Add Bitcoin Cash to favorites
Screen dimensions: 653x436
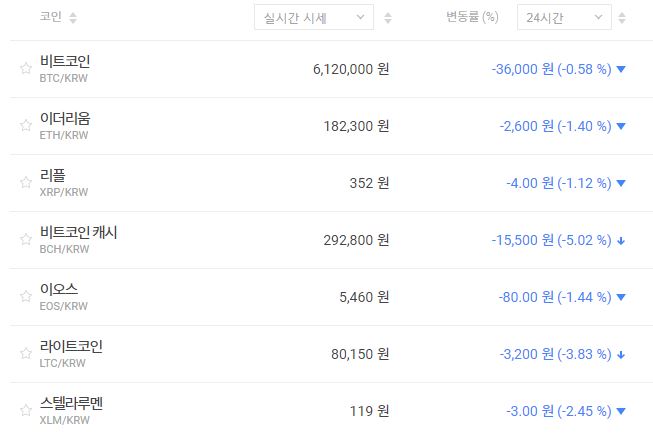[x=26, y=240]
